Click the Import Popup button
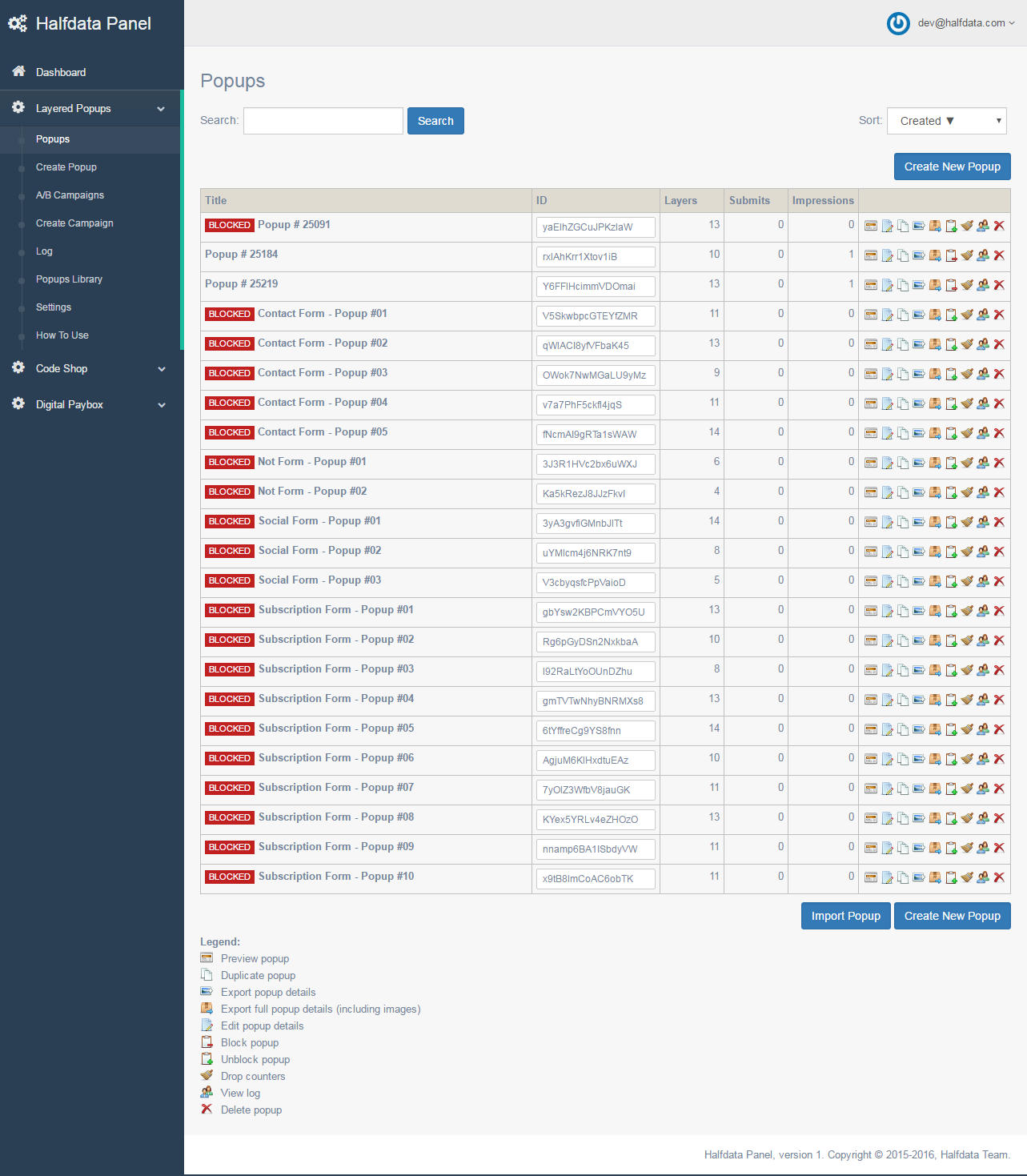 coord(845,915)
